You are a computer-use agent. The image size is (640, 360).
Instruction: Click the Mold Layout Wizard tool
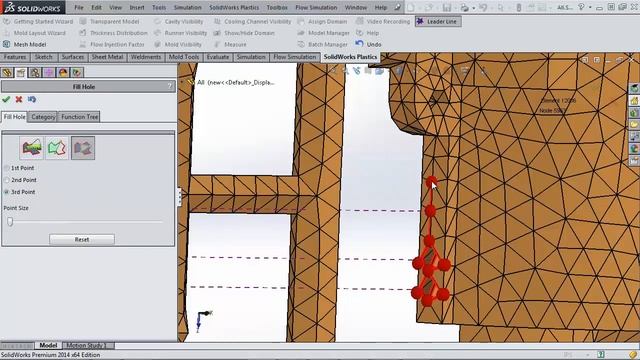coord(34,33)
